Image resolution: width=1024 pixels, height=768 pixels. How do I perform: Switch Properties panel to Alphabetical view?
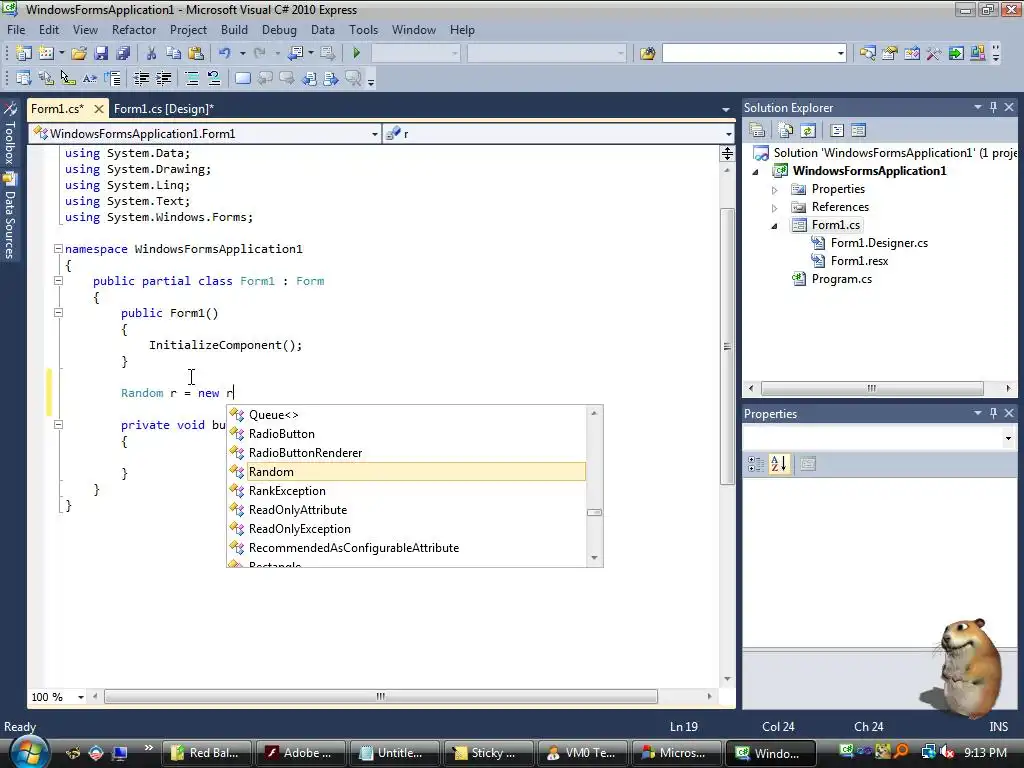tap(778, 464)
